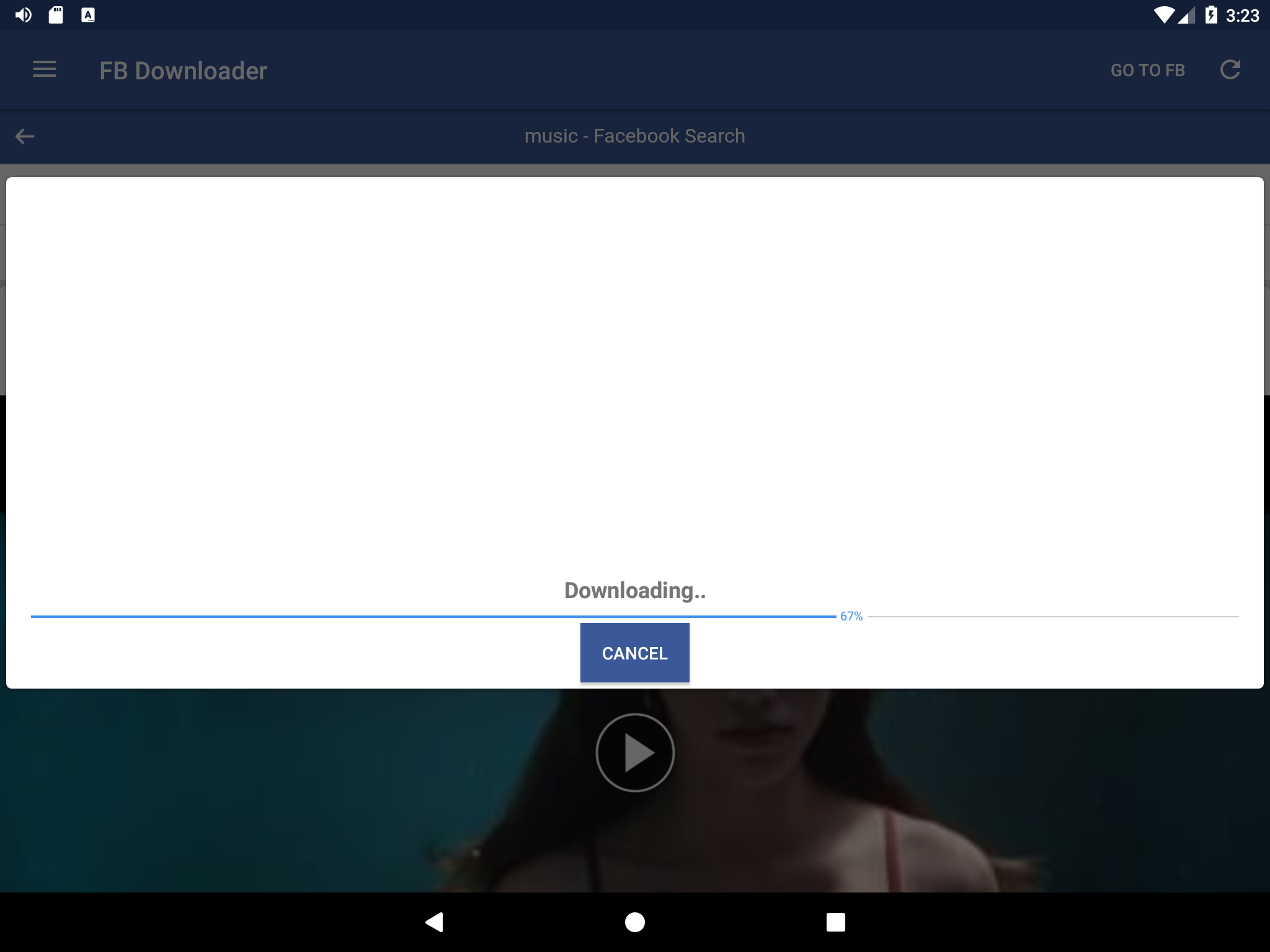Open the hamburger navigation menu
The height and width of the screenshot is (952, 1270).
click(x=45, y=69)
